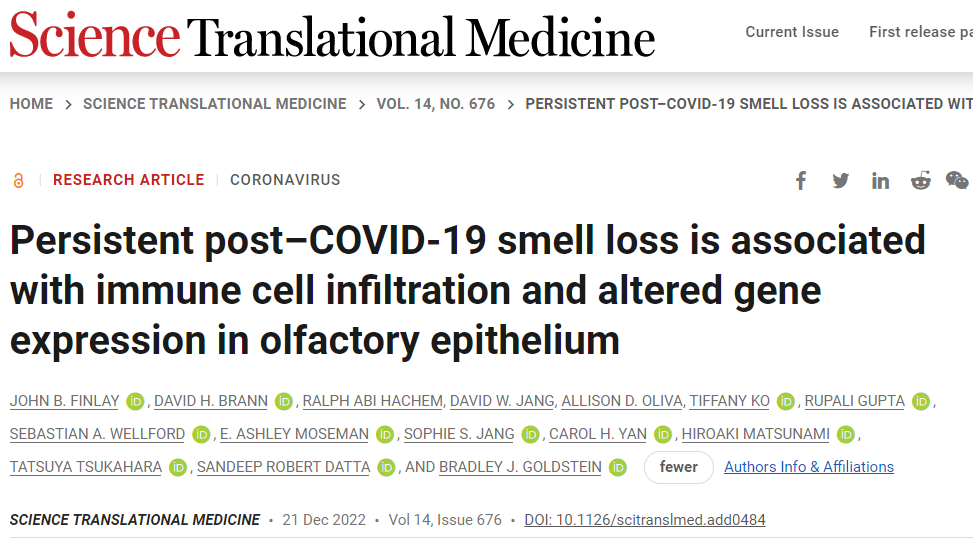Open the Coronavirus topic label
Viewport: 973px width, 539px height.
285,180
